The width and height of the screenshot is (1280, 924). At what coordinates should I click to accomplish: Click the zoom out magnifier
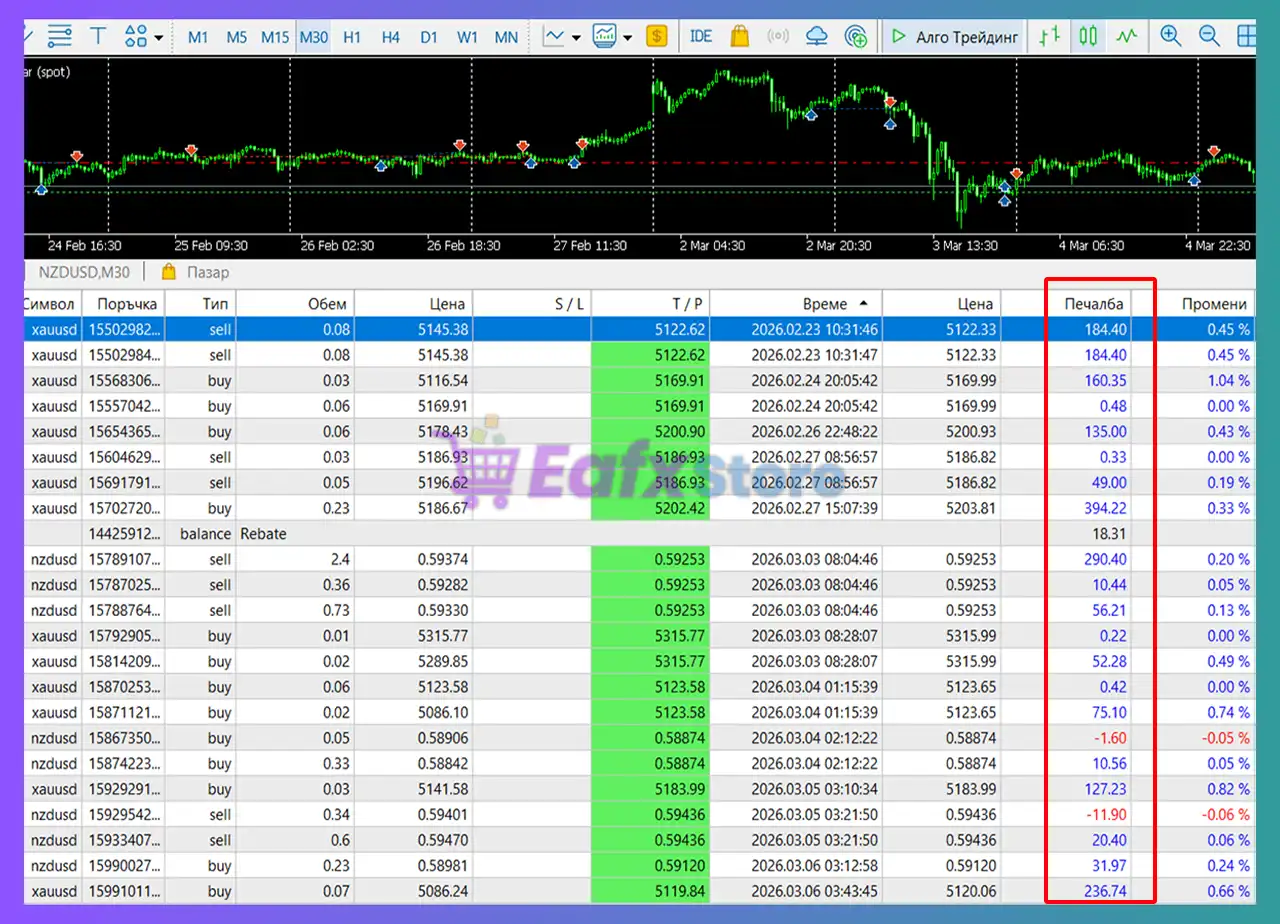click(x=1209, y=36)
